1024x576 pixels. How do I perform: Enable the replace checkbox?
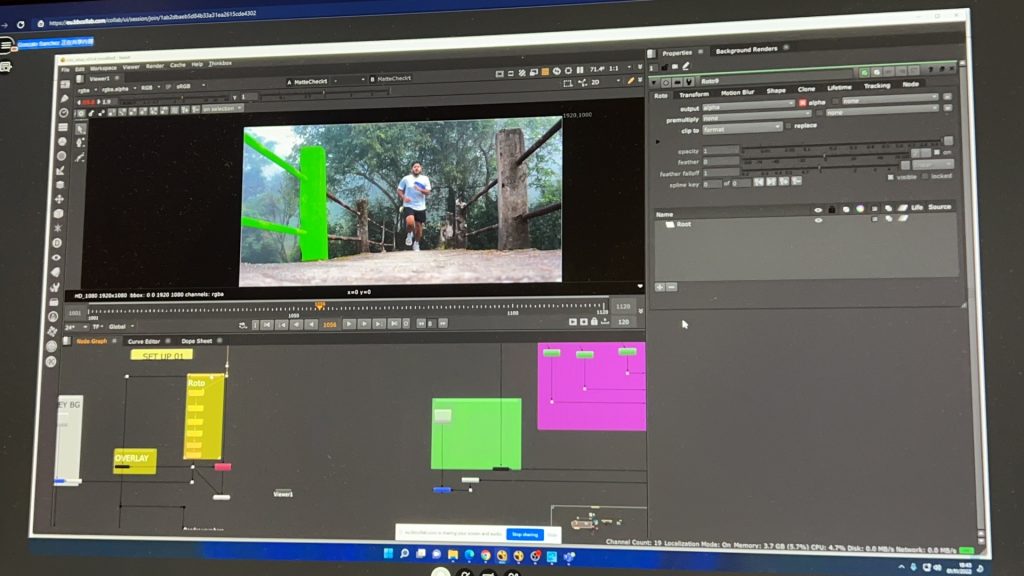tap(788, 125)
